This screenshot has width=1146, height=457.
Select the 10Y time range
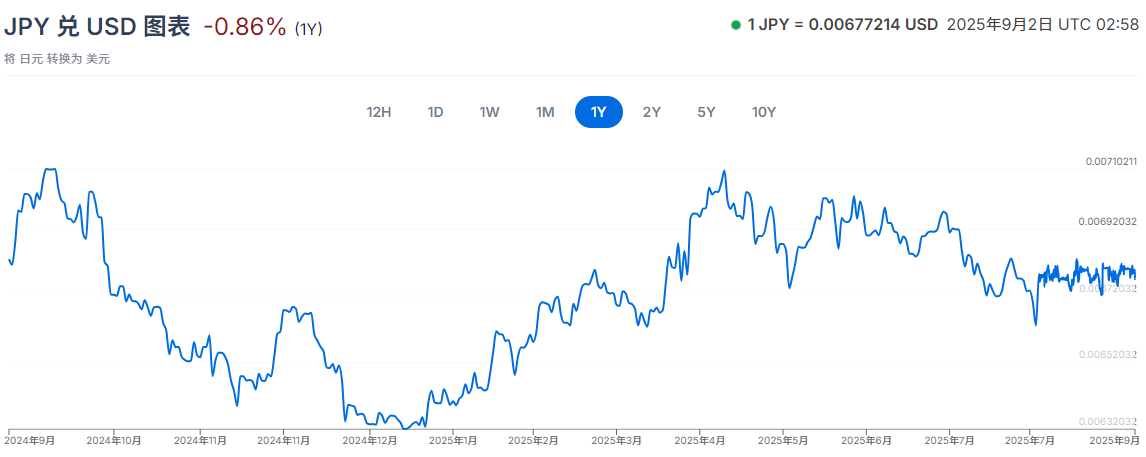764,113
